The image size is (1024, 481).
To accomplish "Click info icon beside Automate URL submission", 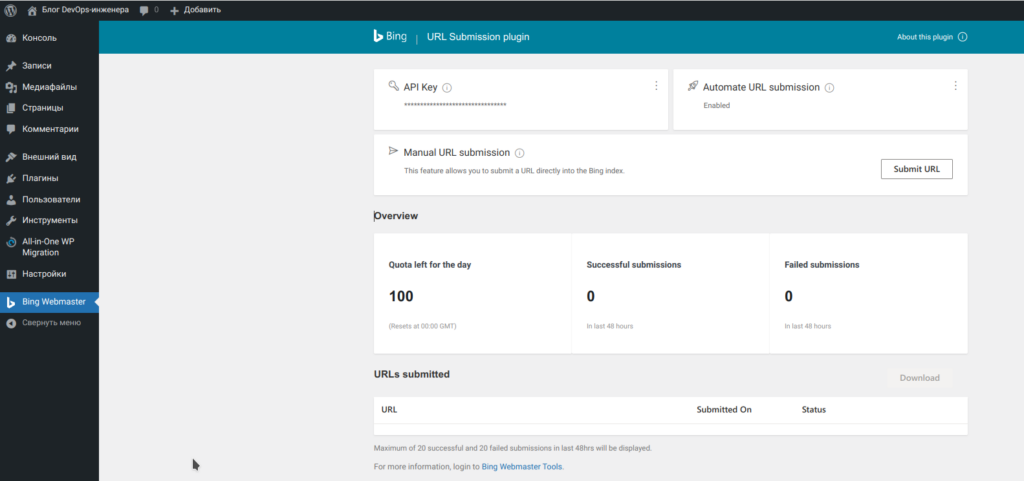I will [829, 88].
